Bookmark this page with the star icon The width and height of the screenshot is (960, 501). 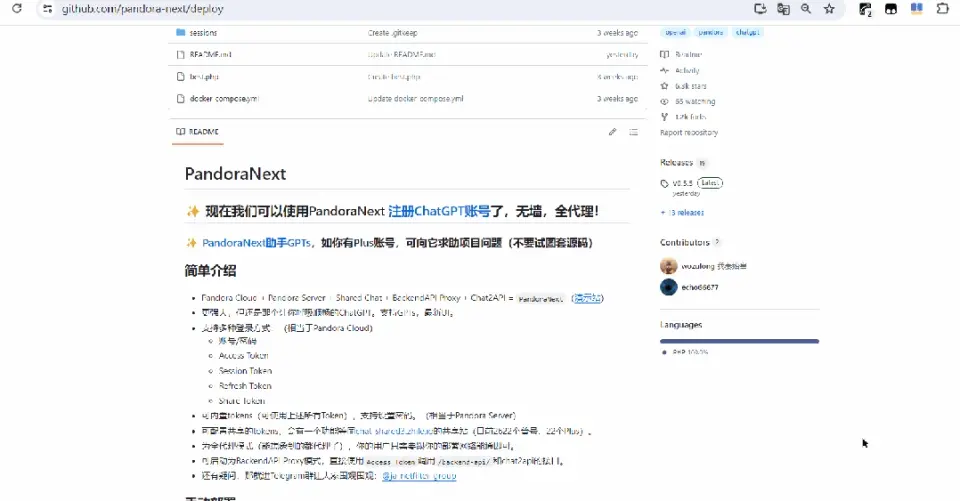click(x=829, y=9)
